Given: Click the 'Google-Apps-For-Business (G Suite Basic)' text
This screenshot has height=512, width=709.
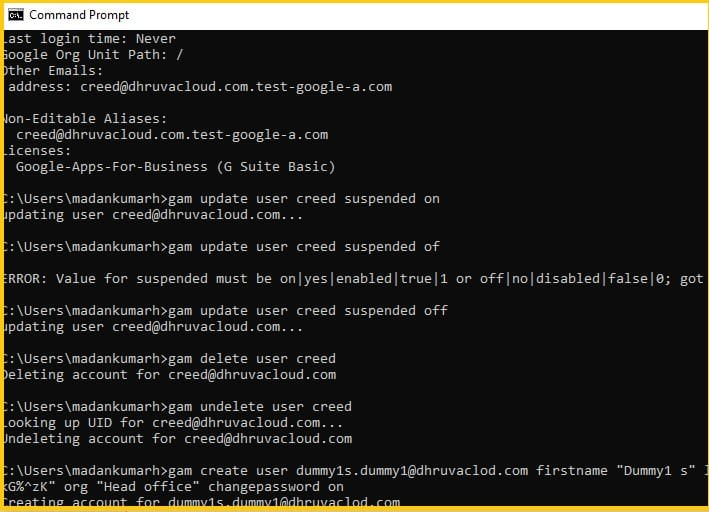Looking at the screenshot, I should 175,166.
